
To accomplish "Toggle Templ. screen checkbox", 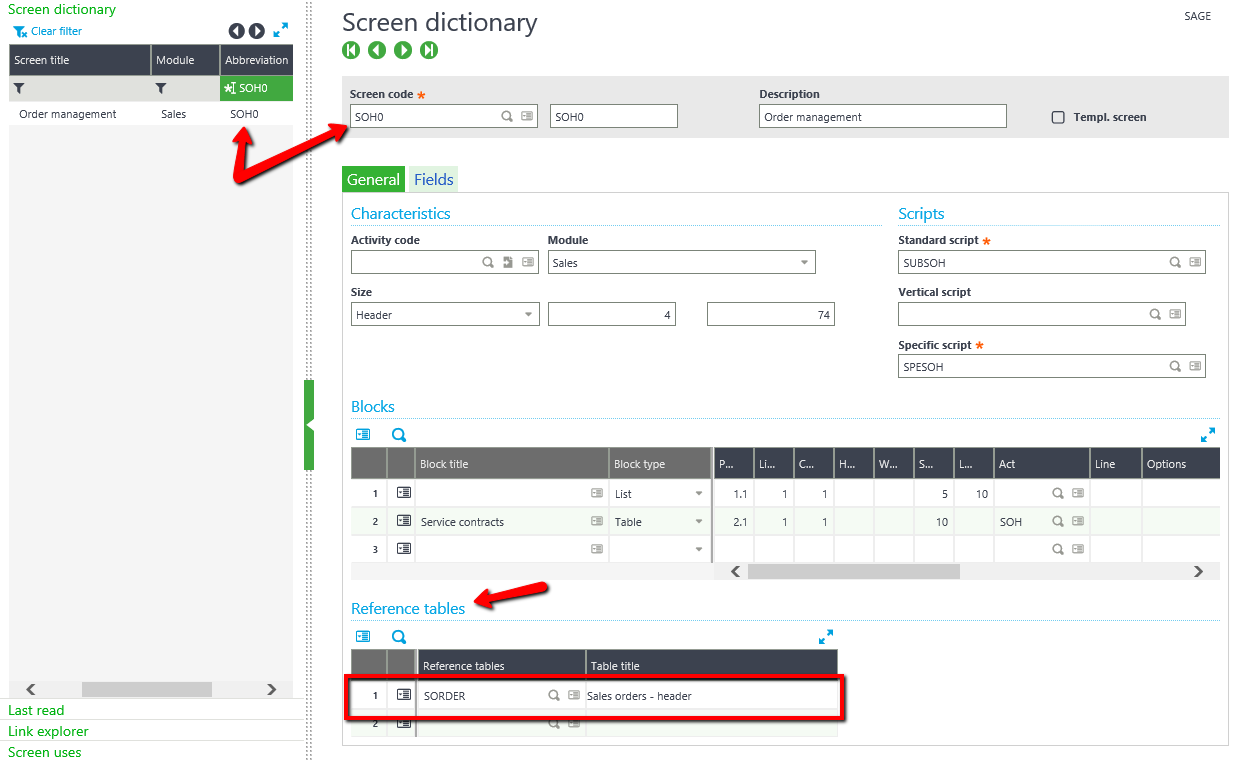I will 1058,117.
